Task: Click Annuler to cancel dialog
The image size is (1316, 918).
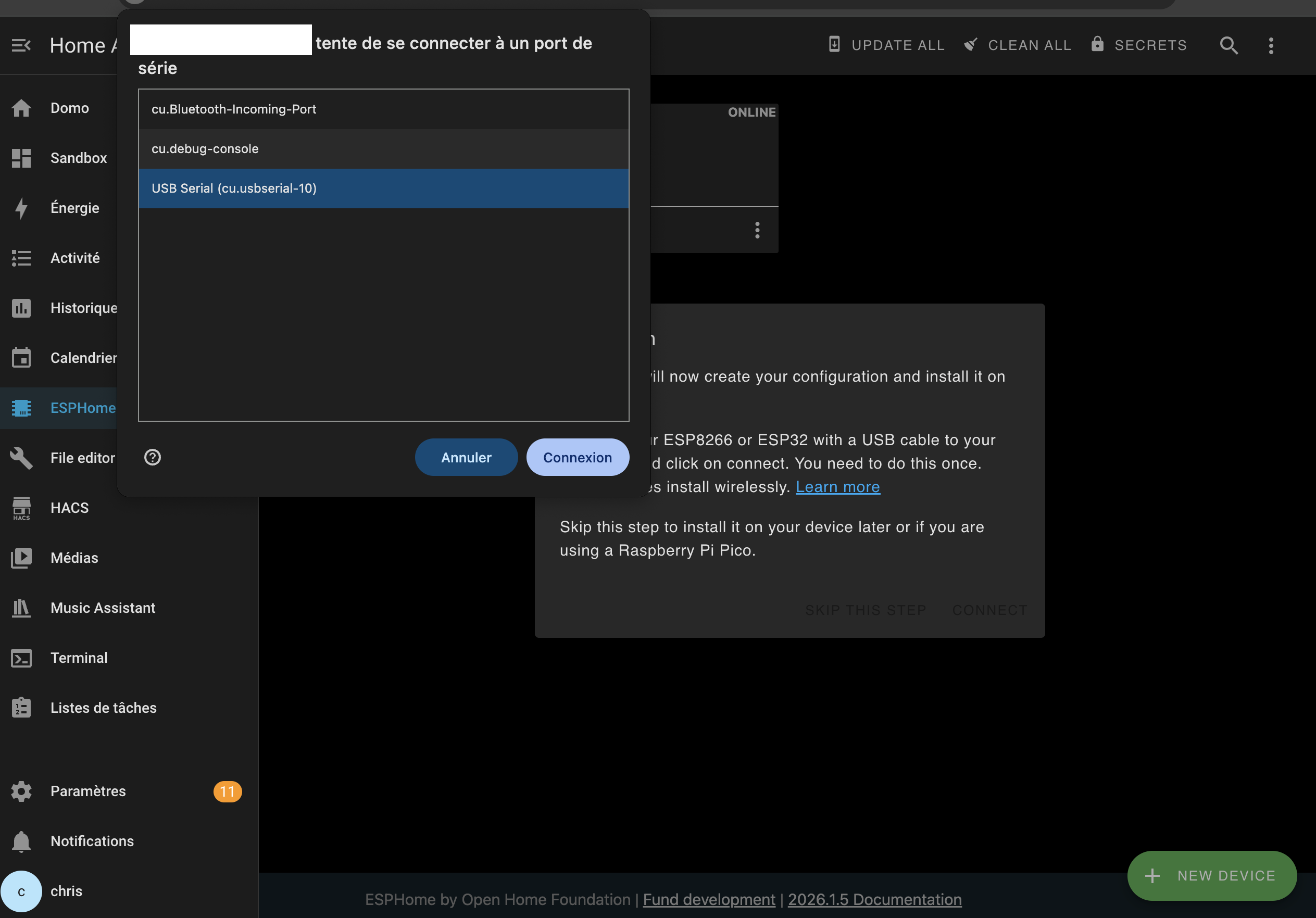Action: tap(466, 457)
